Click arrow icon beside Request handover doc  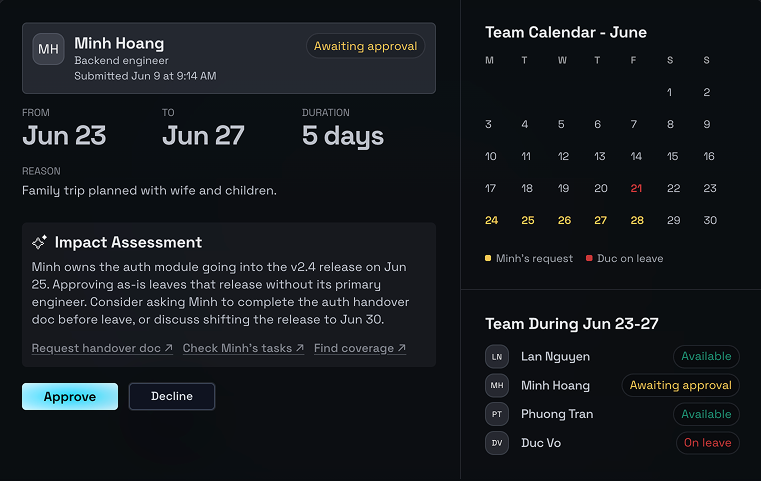pyautogui.click(x=168, y=348)
